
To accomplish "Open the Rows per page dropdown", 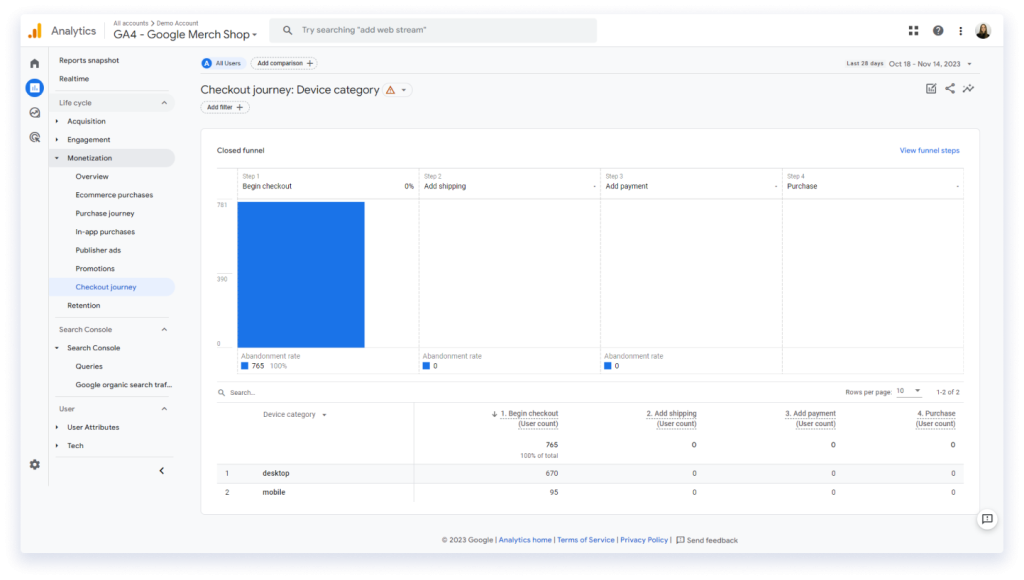I will 914,391.
